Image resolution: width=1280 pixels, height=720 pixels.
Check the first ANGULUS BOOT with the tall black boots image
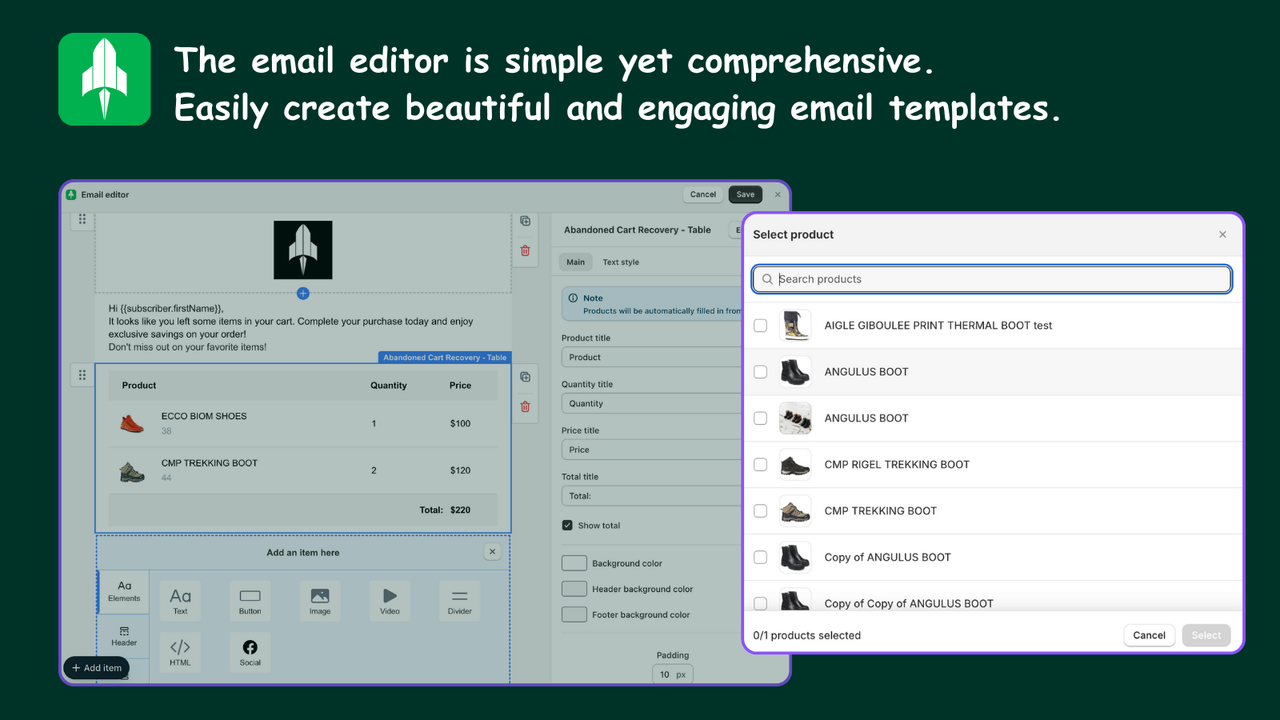click(x=760, y=372)
